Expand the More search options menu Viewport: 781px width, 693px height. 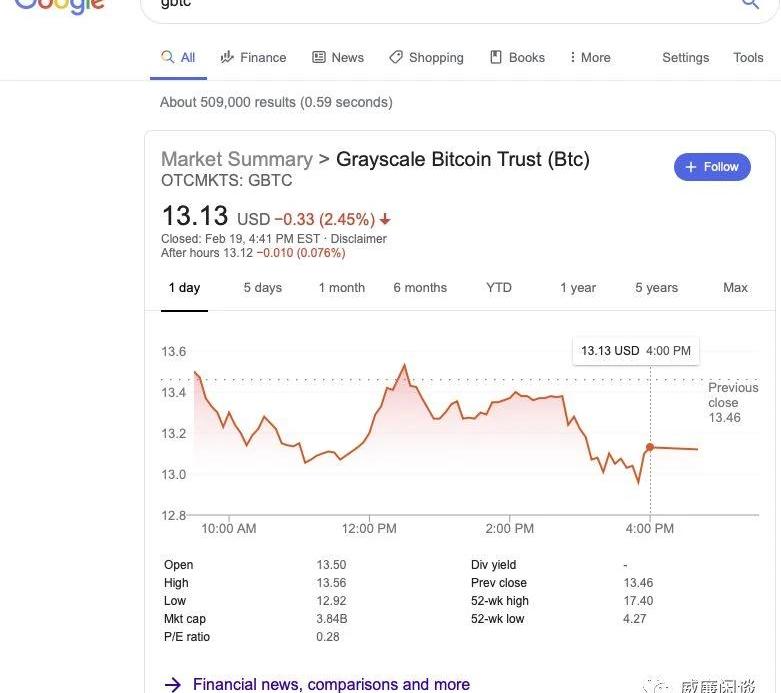[589, 57]
